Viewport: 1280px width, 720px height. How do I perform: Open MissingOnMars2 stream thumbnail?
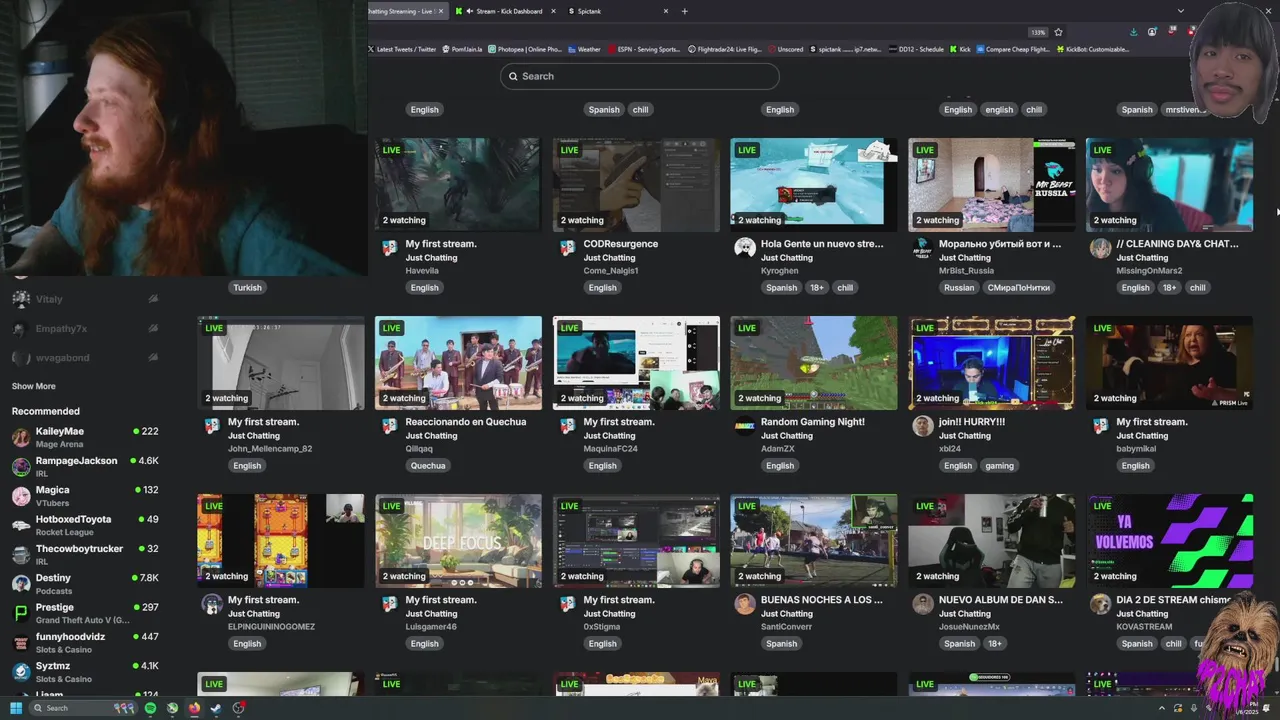[x=1169, y=185]
